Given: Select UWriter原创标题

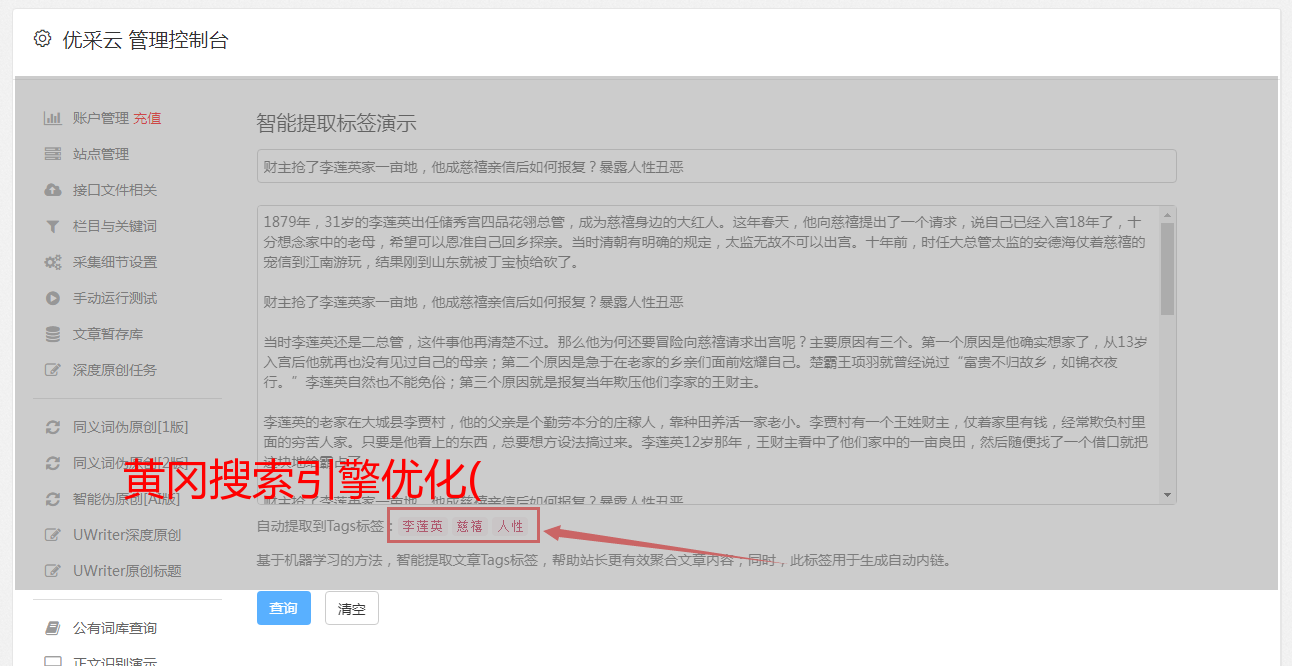Looking at the screenshot, I should [127, 571].
